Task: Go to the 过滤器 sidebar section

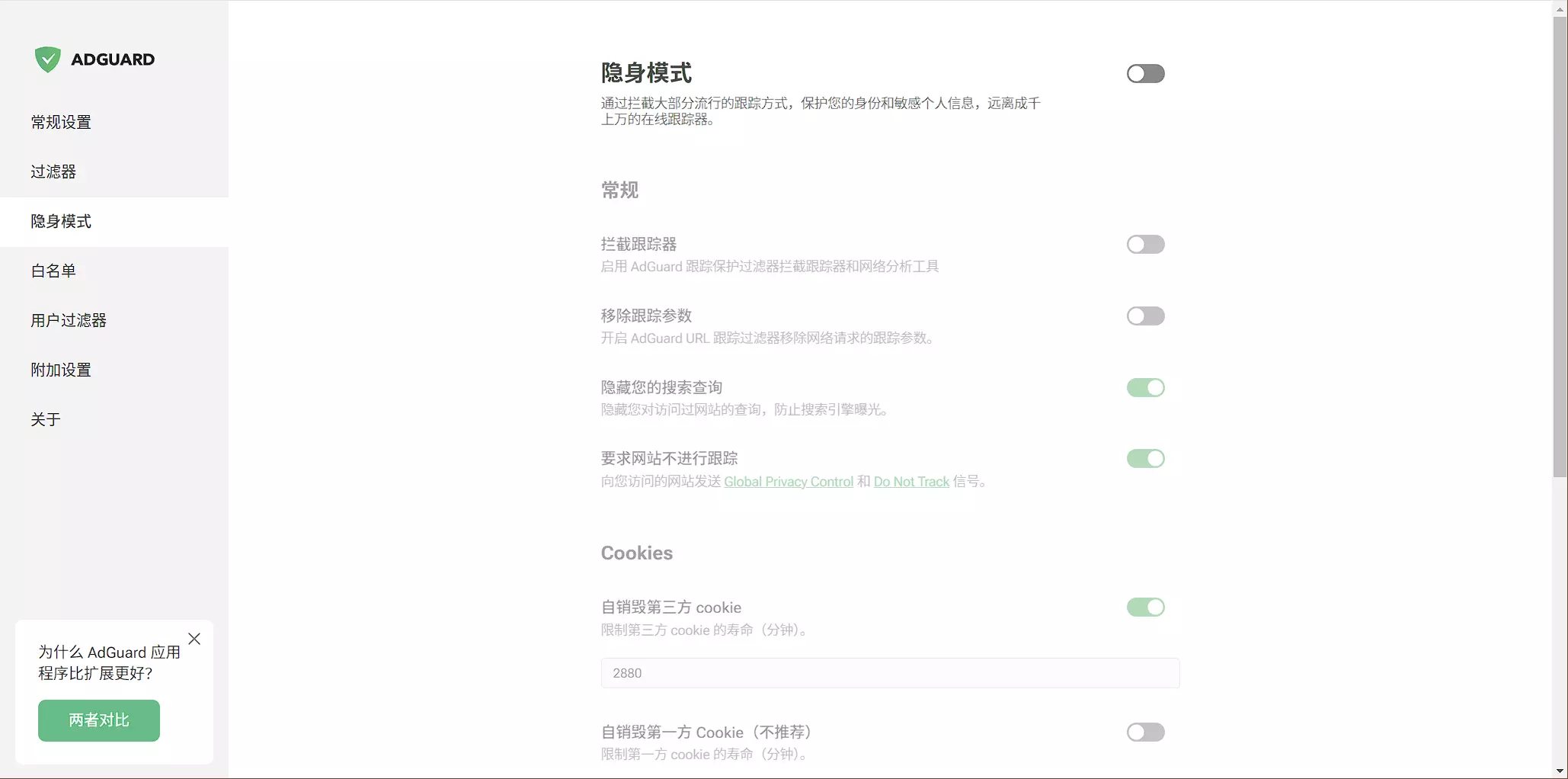Action: coord(53,172)
